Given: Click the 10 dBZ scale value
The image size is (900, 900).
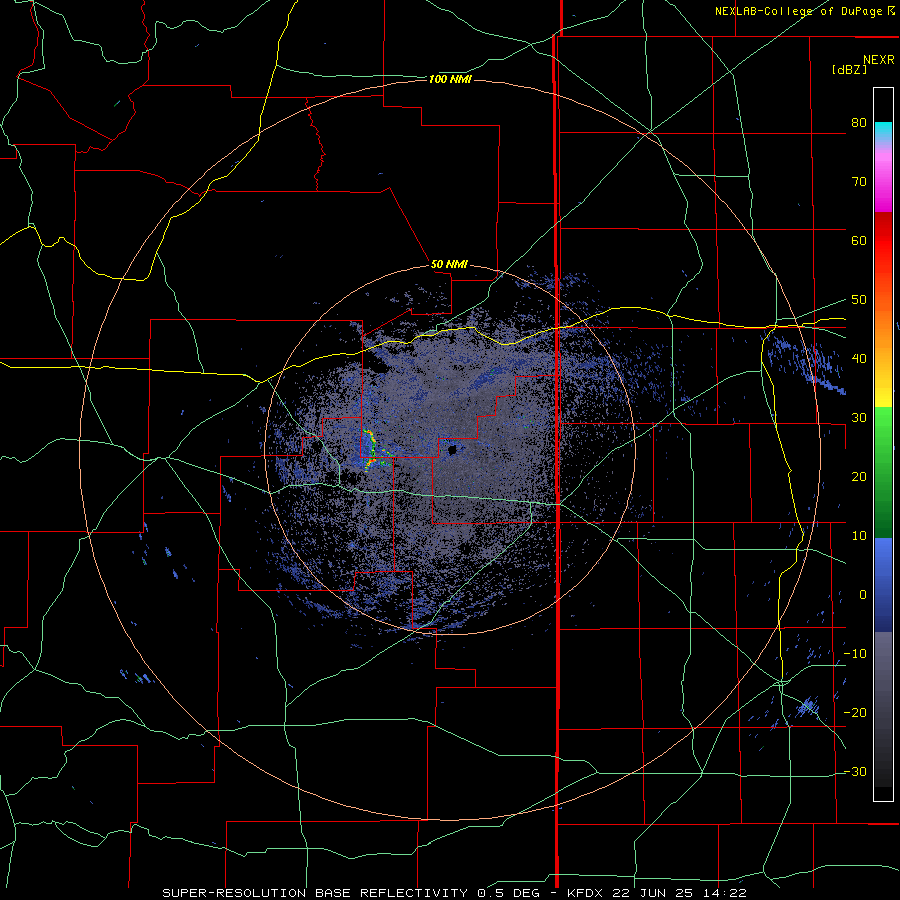Looking at the screenshot, I should pos(859,536).
